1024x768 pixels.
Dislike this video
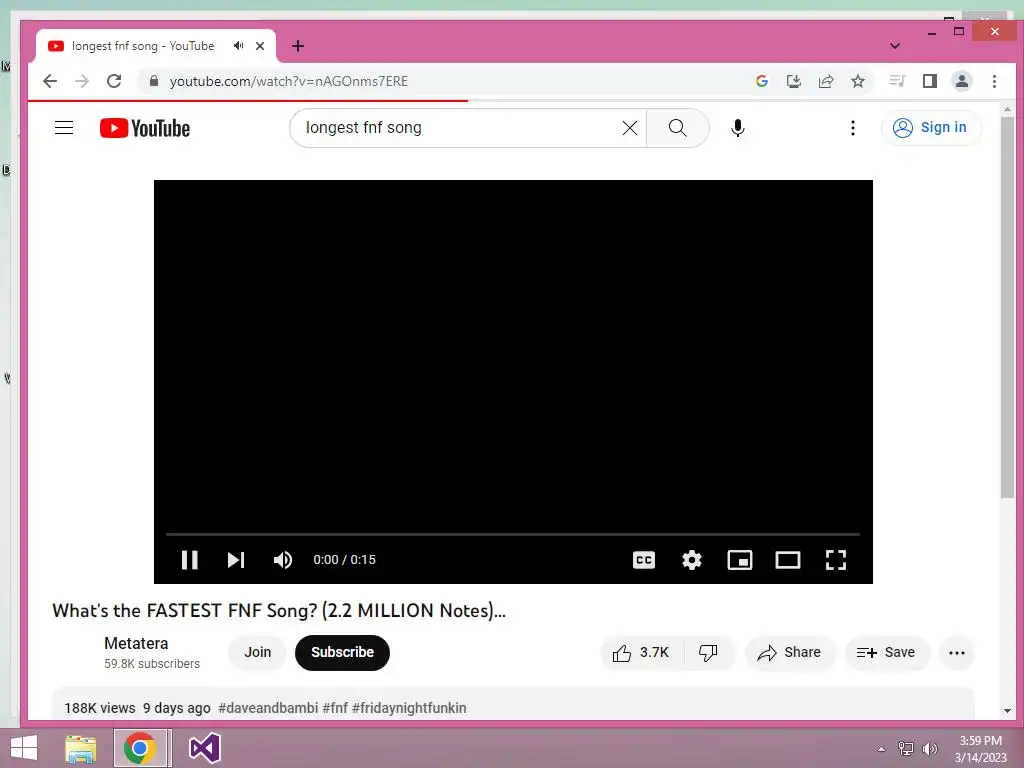coord(709,652)
